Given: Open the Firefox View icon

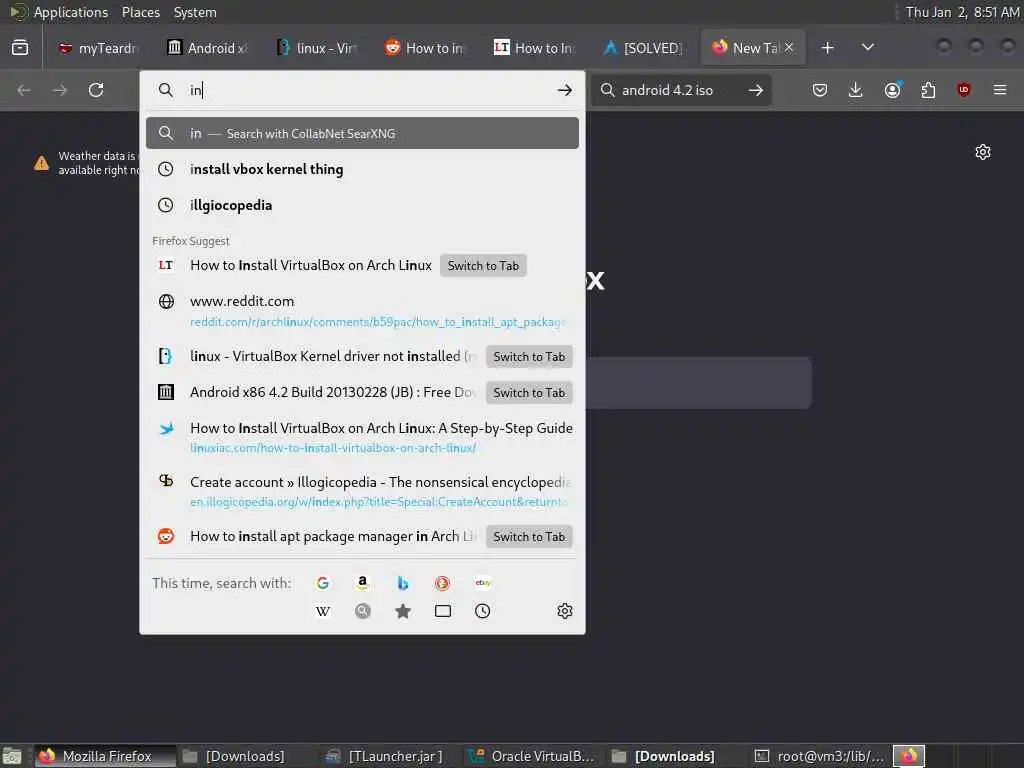Looking at the screenshot, I should (20, 48).
